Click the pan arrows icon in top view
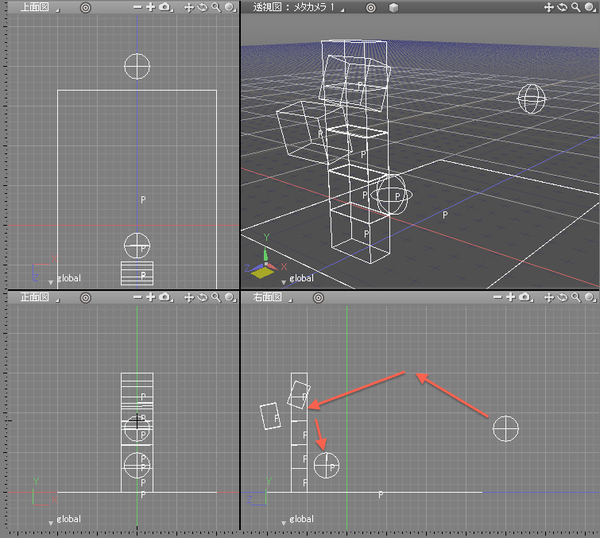 pyautogui.click(x=190, y=7)
